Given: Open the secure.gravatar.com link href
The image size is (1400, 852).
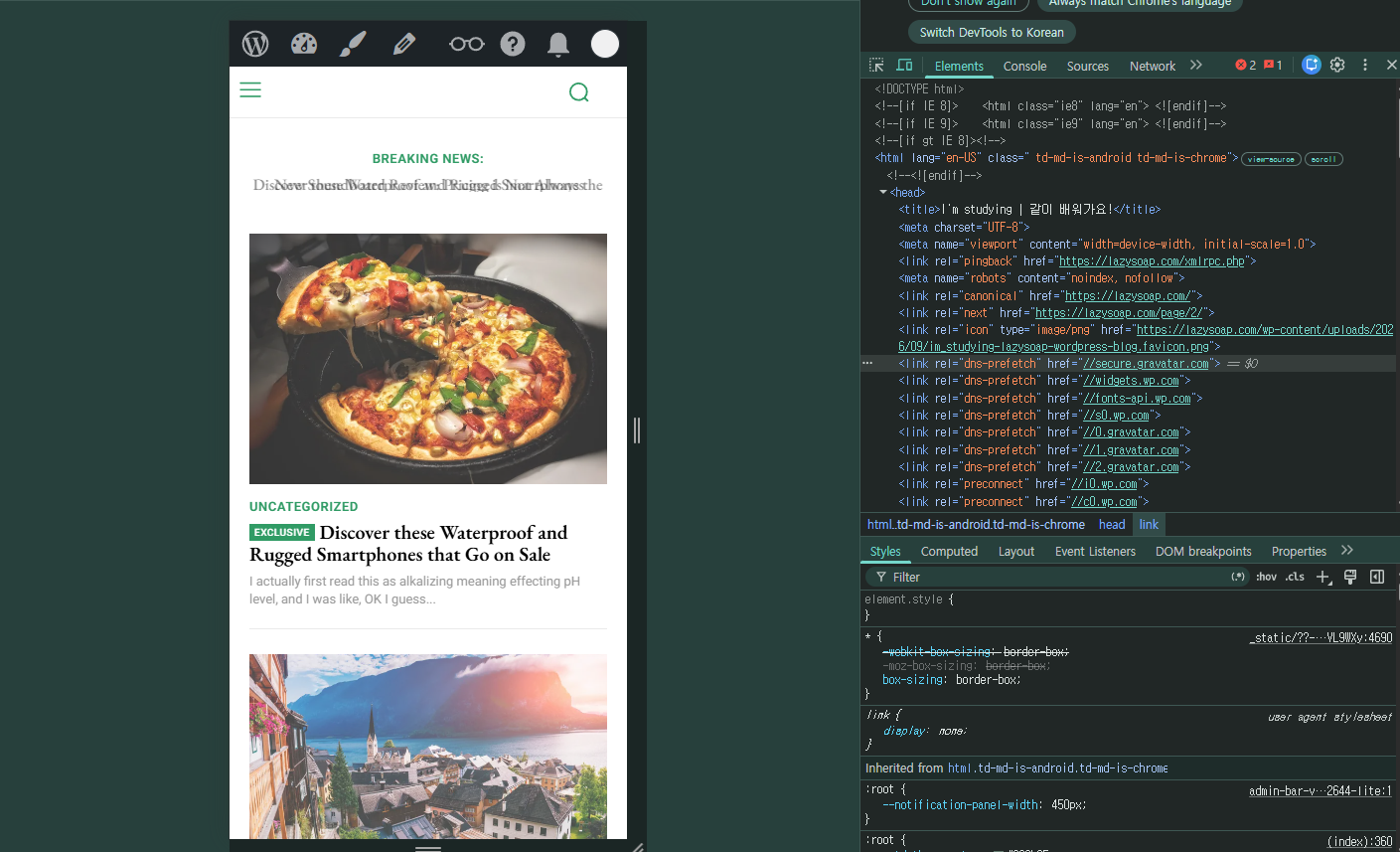Looking at the screenshot, I should click(x=1146, y=364).
